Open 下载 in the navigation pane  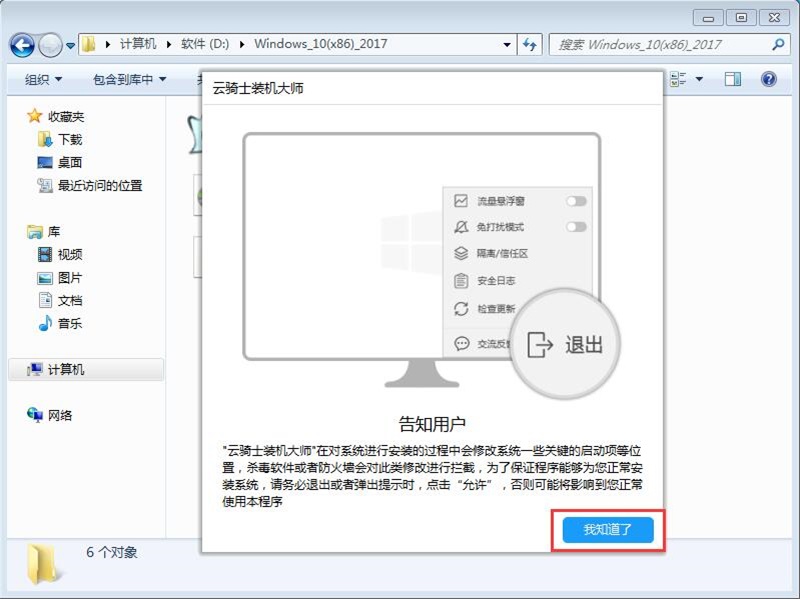(x=70, y=140)
